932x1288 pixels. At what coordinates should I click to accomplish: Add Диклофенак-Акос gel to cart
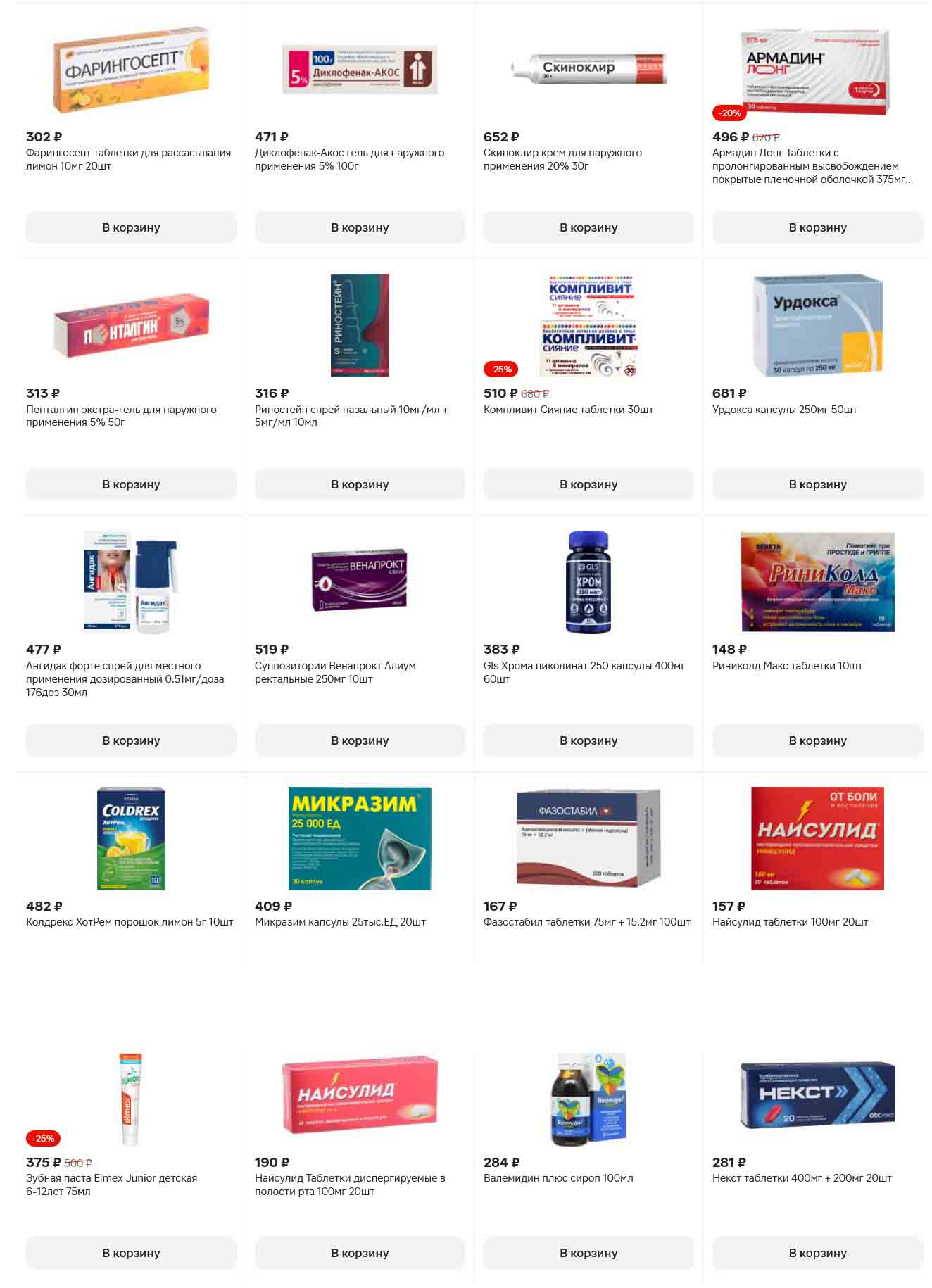click(x=360, y=227)
